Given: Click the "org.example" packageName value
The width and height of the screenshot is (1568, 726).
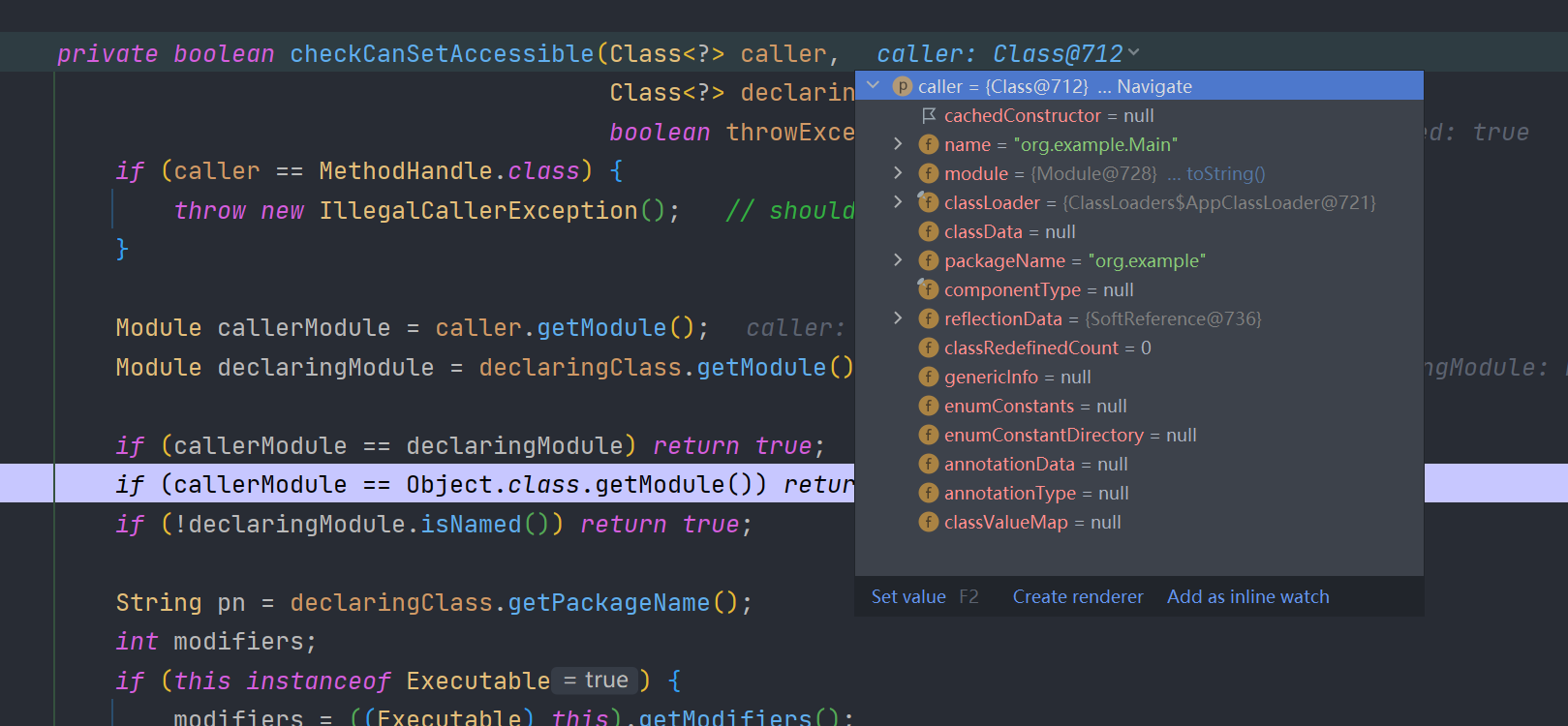Looking at the screenshot, I should (x=1147, y=260).
